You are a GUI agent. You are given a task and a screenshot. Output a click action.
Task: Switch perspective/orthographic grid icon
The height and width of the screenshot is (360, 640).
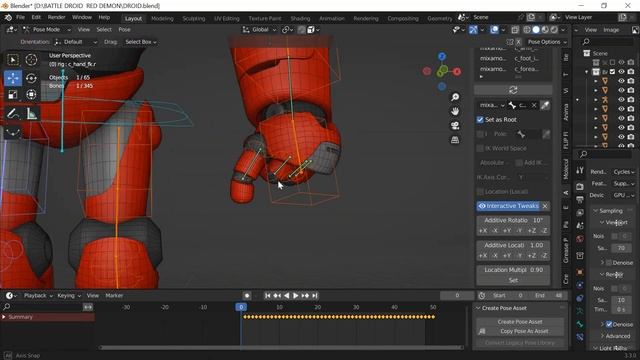click(455, 140)
